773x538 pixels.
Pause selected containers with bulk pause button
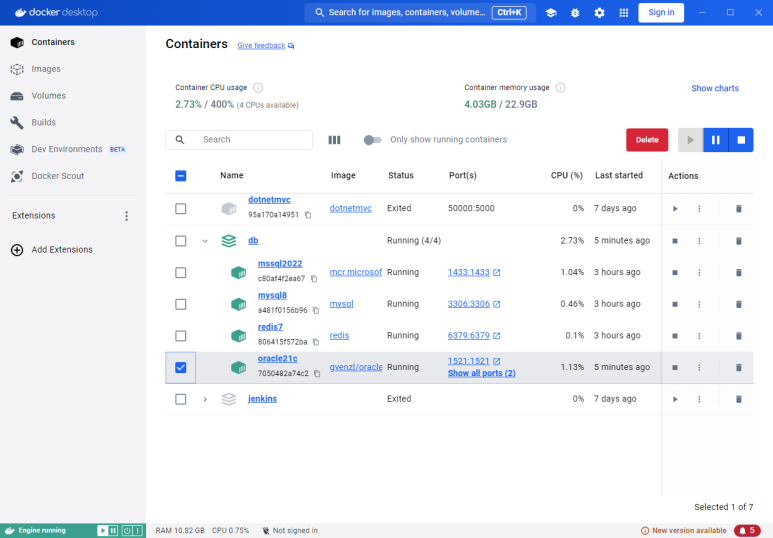(715, 140)
